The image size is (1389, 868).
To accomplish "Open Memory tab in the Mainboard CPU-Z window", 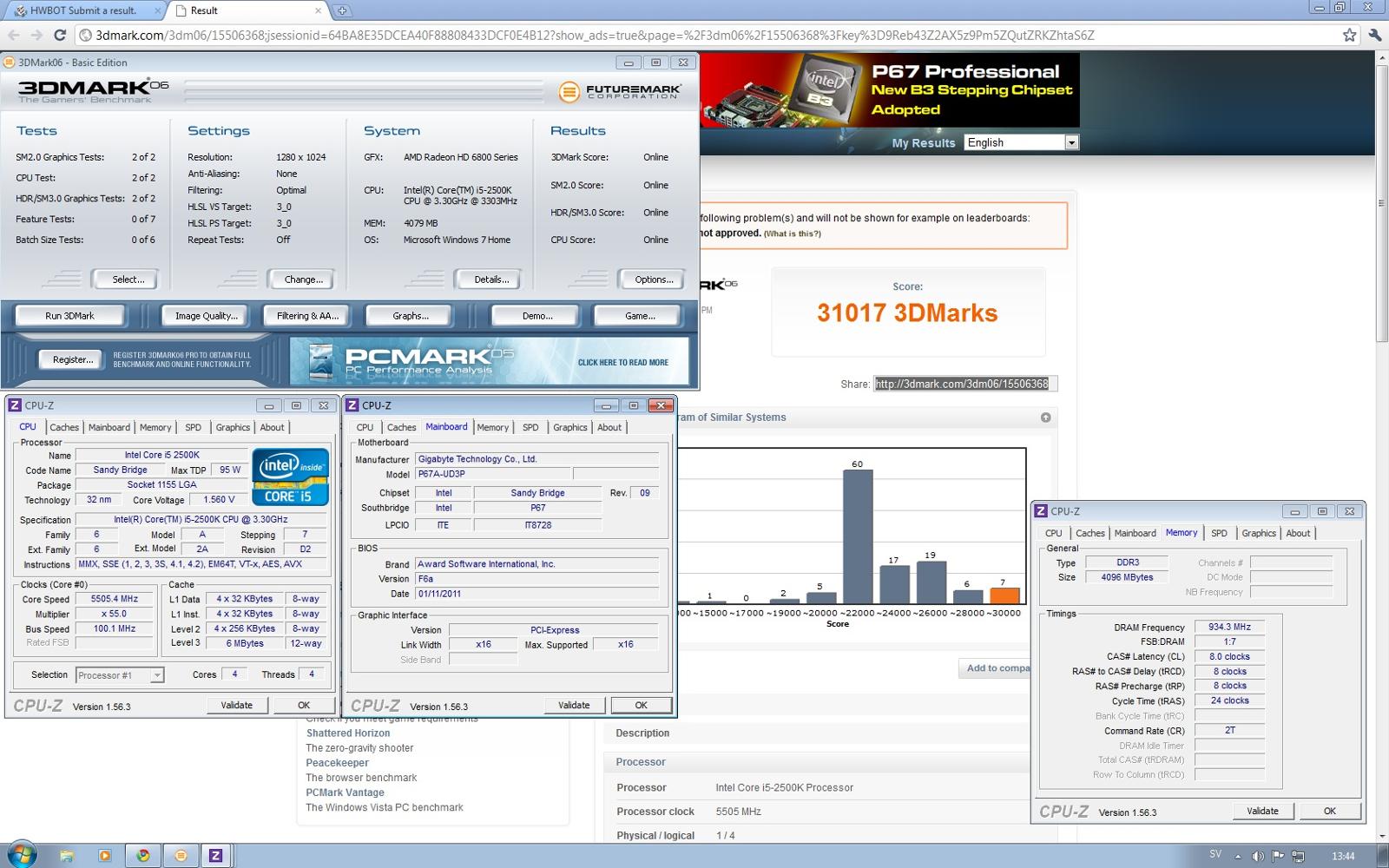I will coord(492,427).
